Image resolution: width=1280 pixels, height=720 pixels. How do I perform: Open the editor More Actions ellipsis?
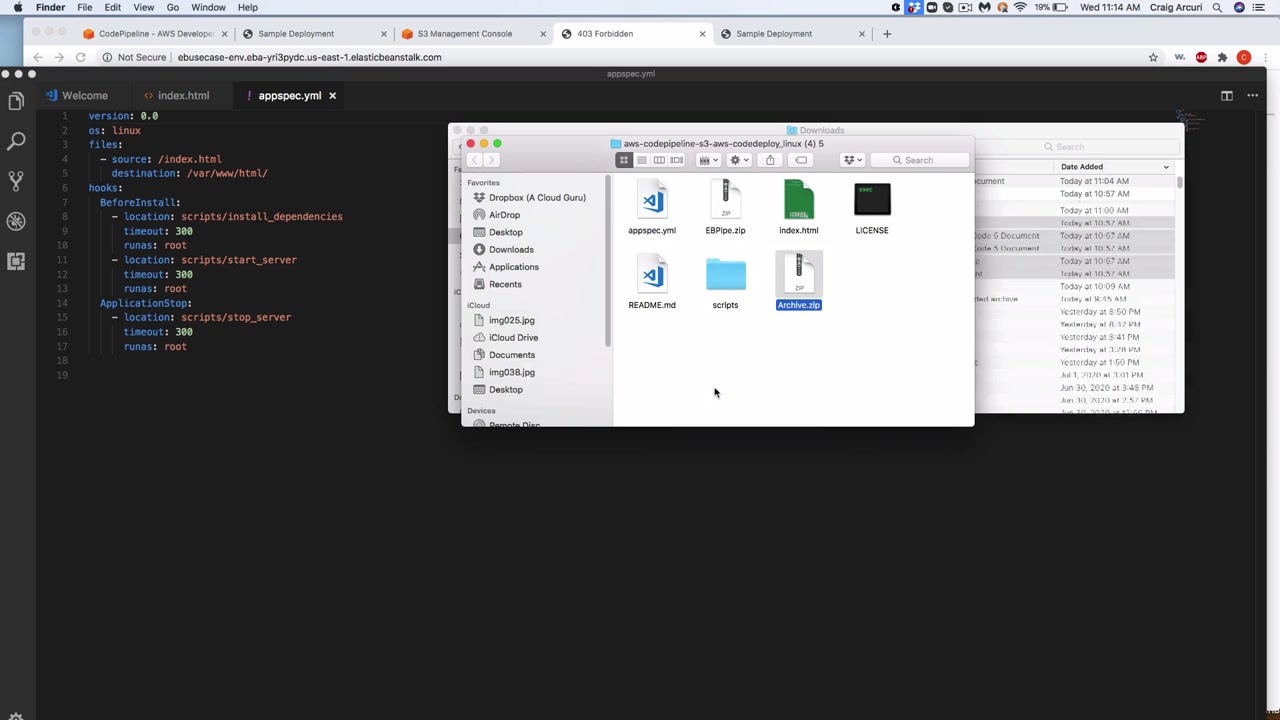coord(1252,96)
